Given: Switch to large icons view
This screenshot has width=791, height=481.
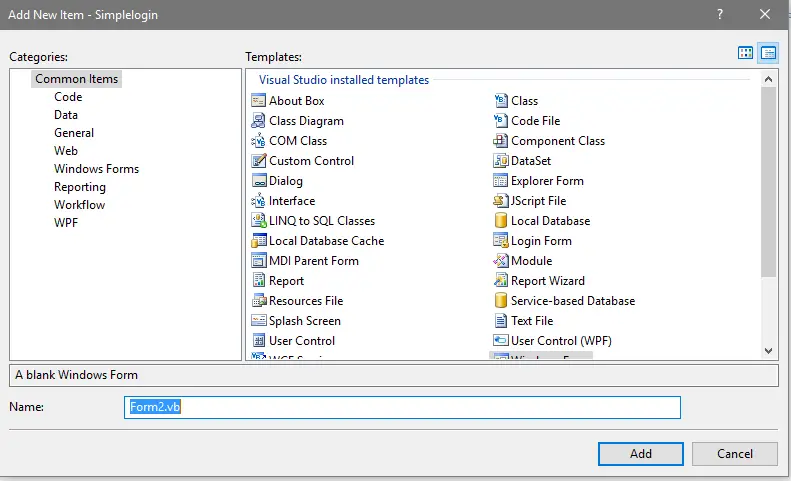Looking at the screenshot, I should (745, 52).
